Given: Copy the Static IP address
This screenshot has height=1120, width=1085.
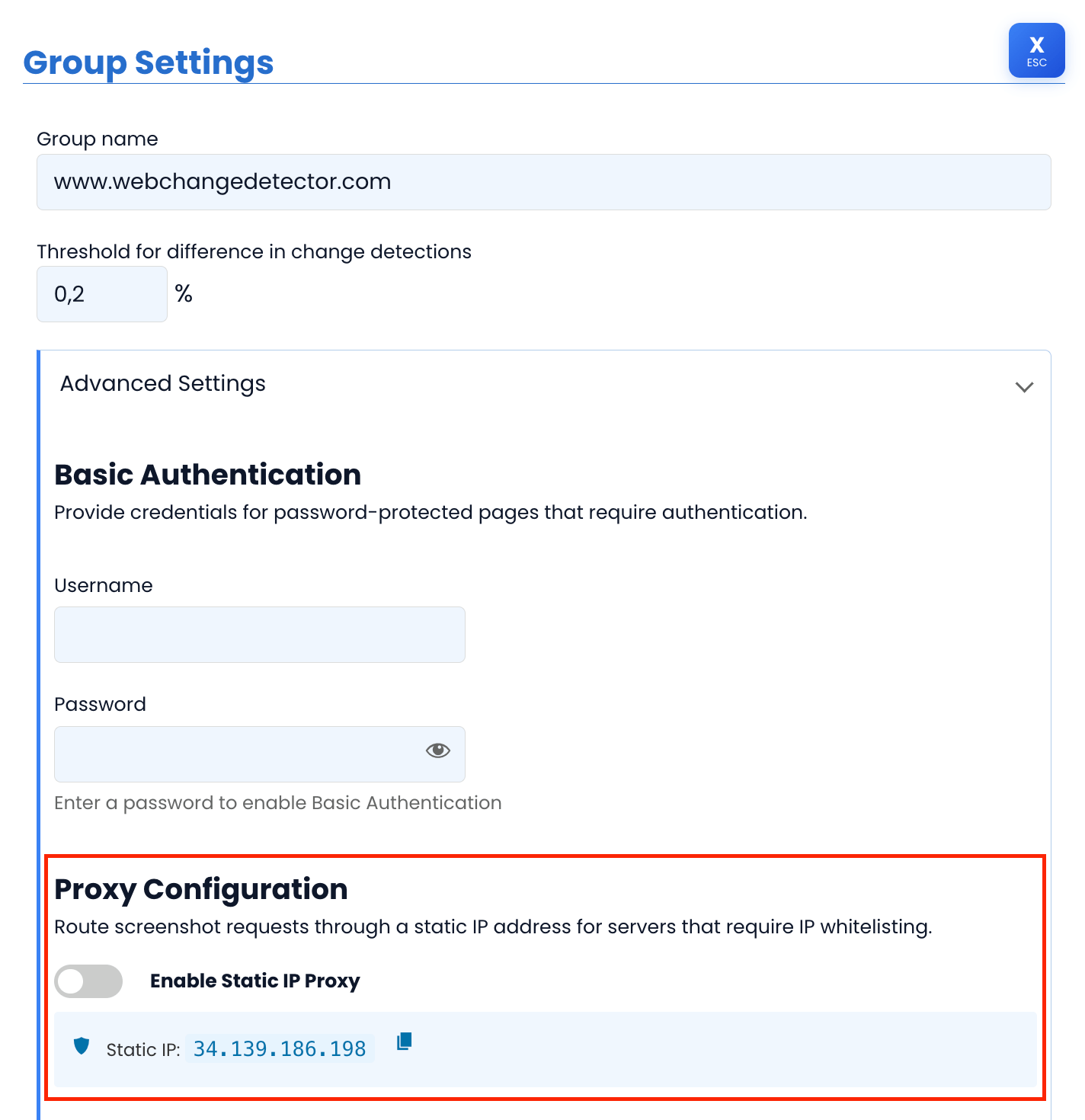Looking at the screenshot, I should point(404,1041).
